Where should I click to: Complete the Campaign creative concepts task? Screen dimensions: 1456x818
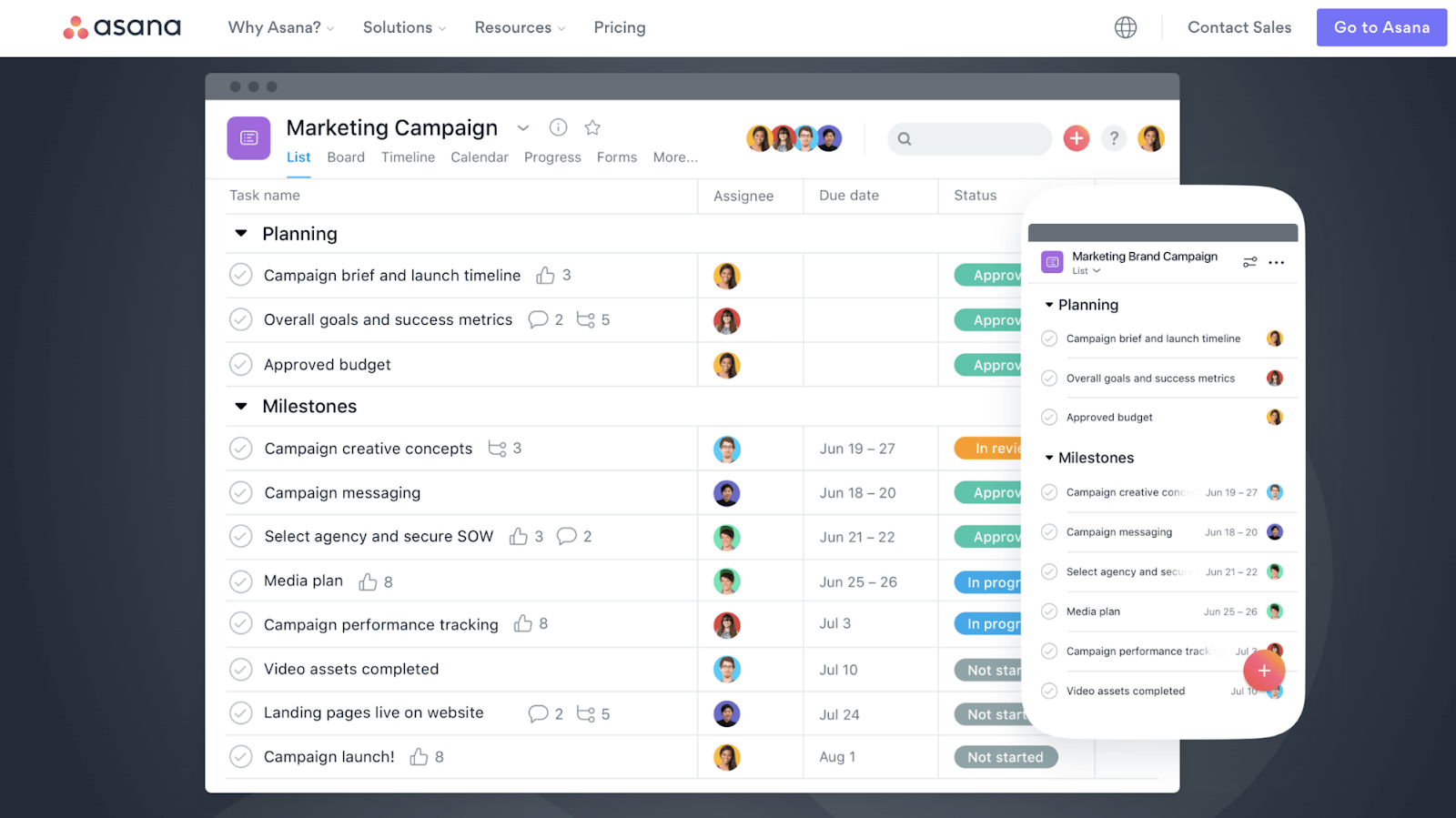click(x=240, y=449)
